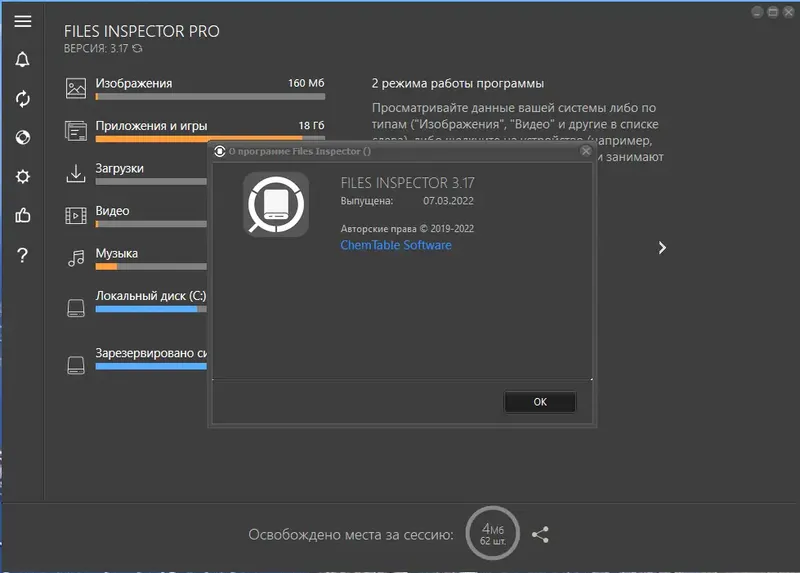Click the 18 Гб size value

pyautogui.click(x=311, y=125)
